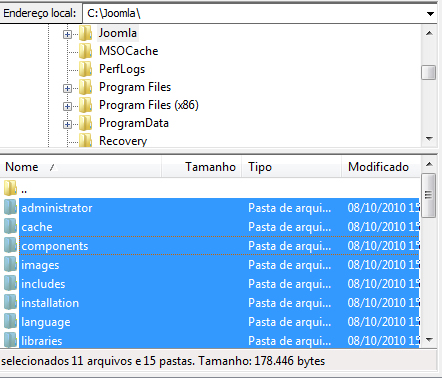Select the components folder row
This screenshot has height=378, width=442.
point(210,246)
